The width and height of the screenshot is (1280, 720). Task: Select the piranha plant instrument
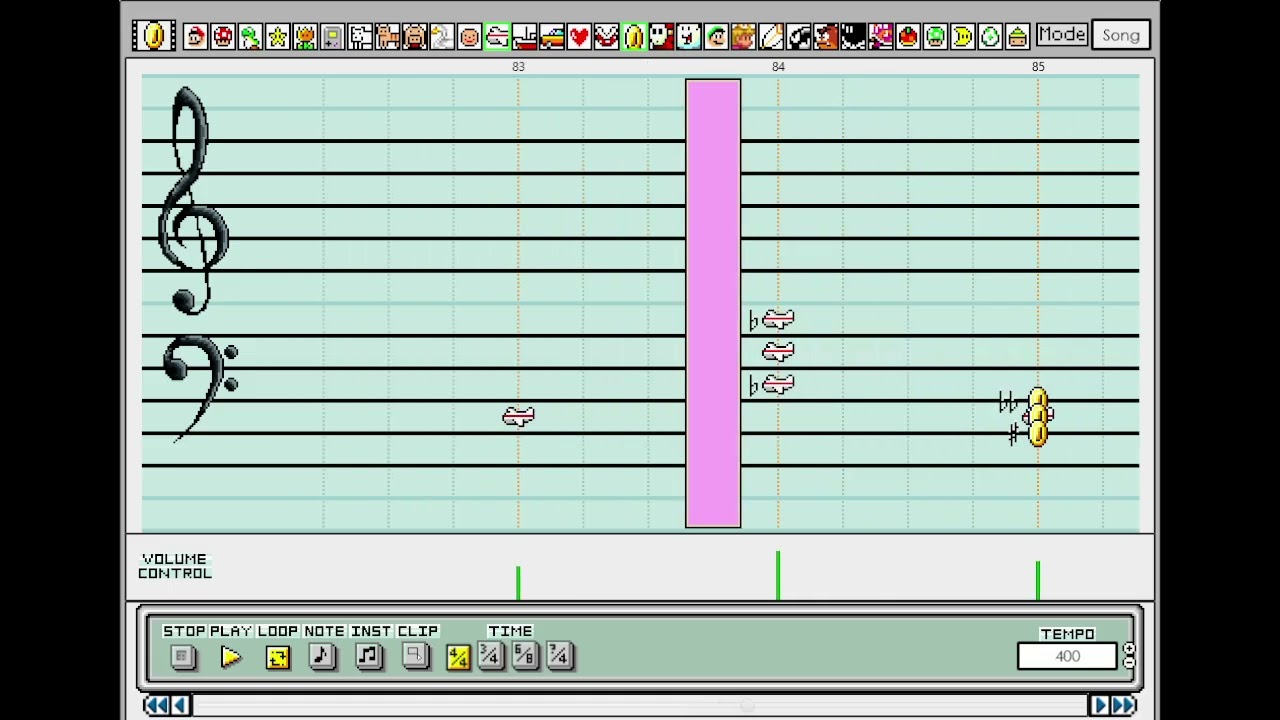pyautogui.click(x=606, y=37)
